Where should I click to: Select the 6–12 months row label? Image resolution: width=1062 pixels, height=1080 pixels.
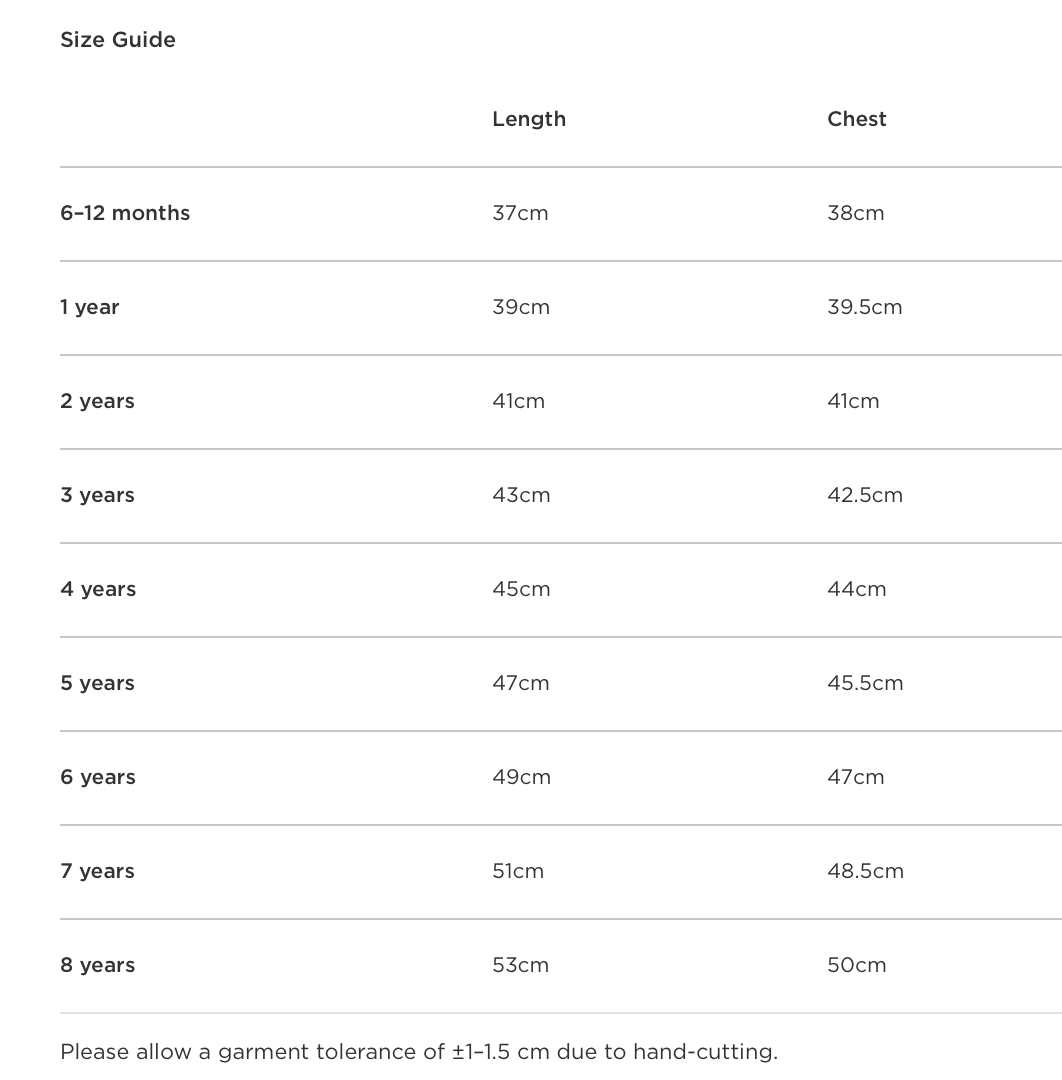[125, 213]
